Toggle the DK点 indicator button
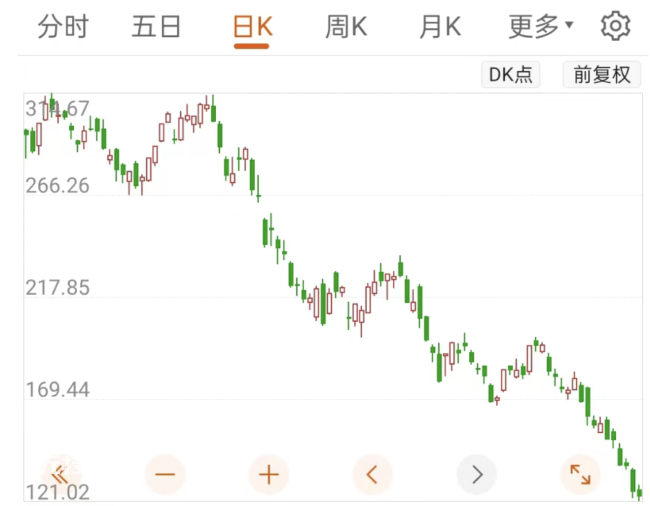Image resolution: width=650 pixels, height=506 pixels. pyautogui.click(x=511, y=75)
